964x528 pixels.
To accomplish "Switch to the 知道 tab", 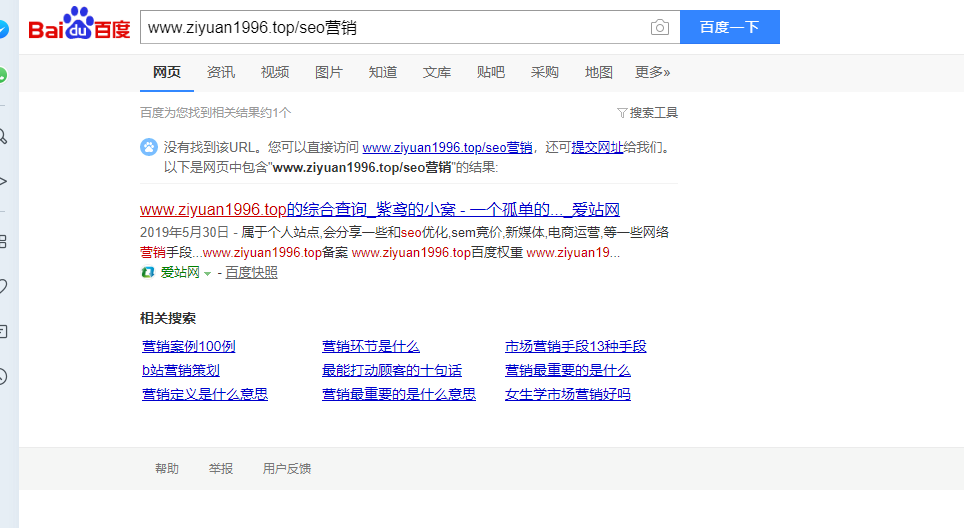I will (x=382, y=73).
